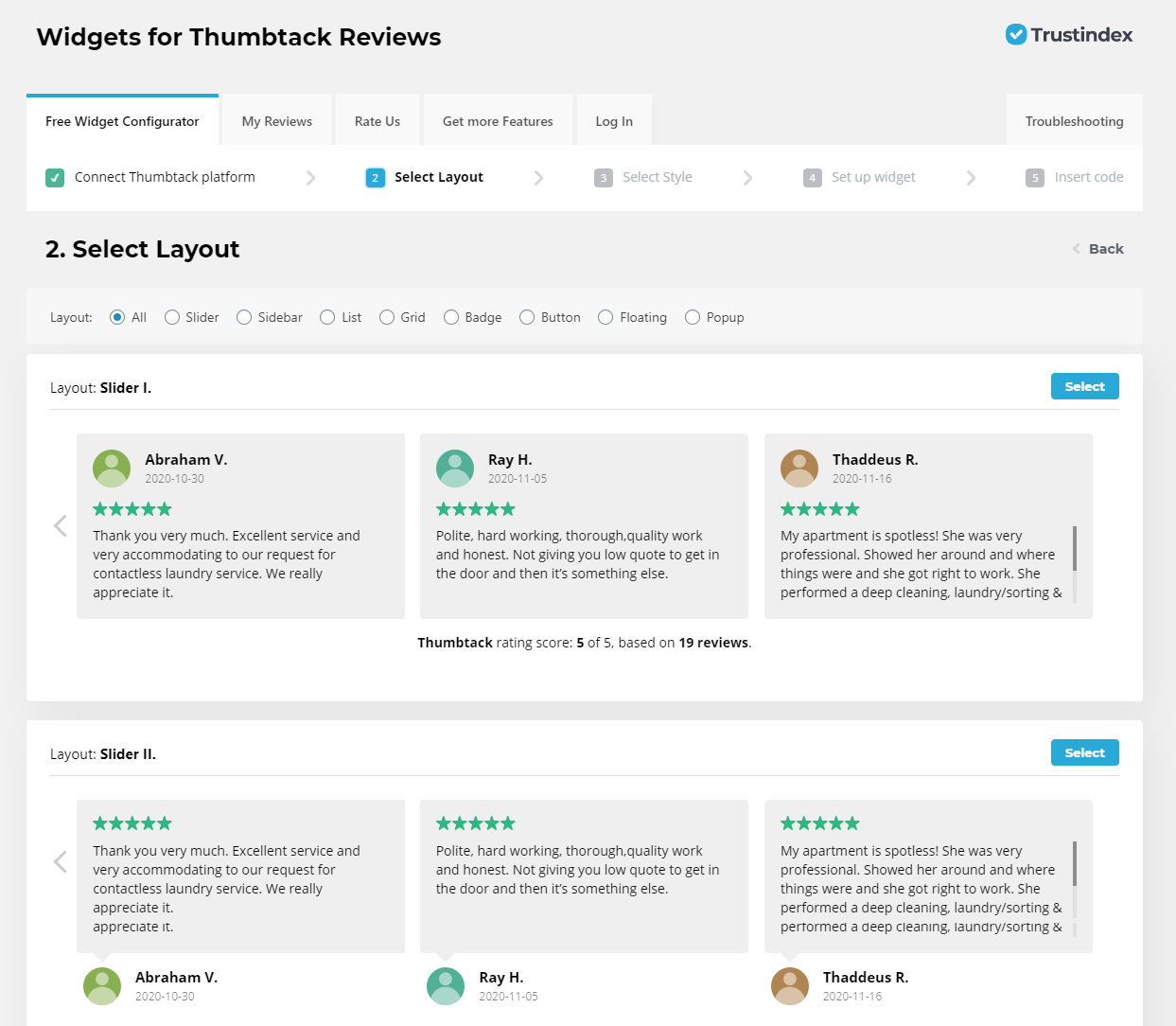Image resolution: width=1176 pixels, height=1026 pixels.
Task: Click Abraham V. avatar in Slider I
Action: pos(112,469)
